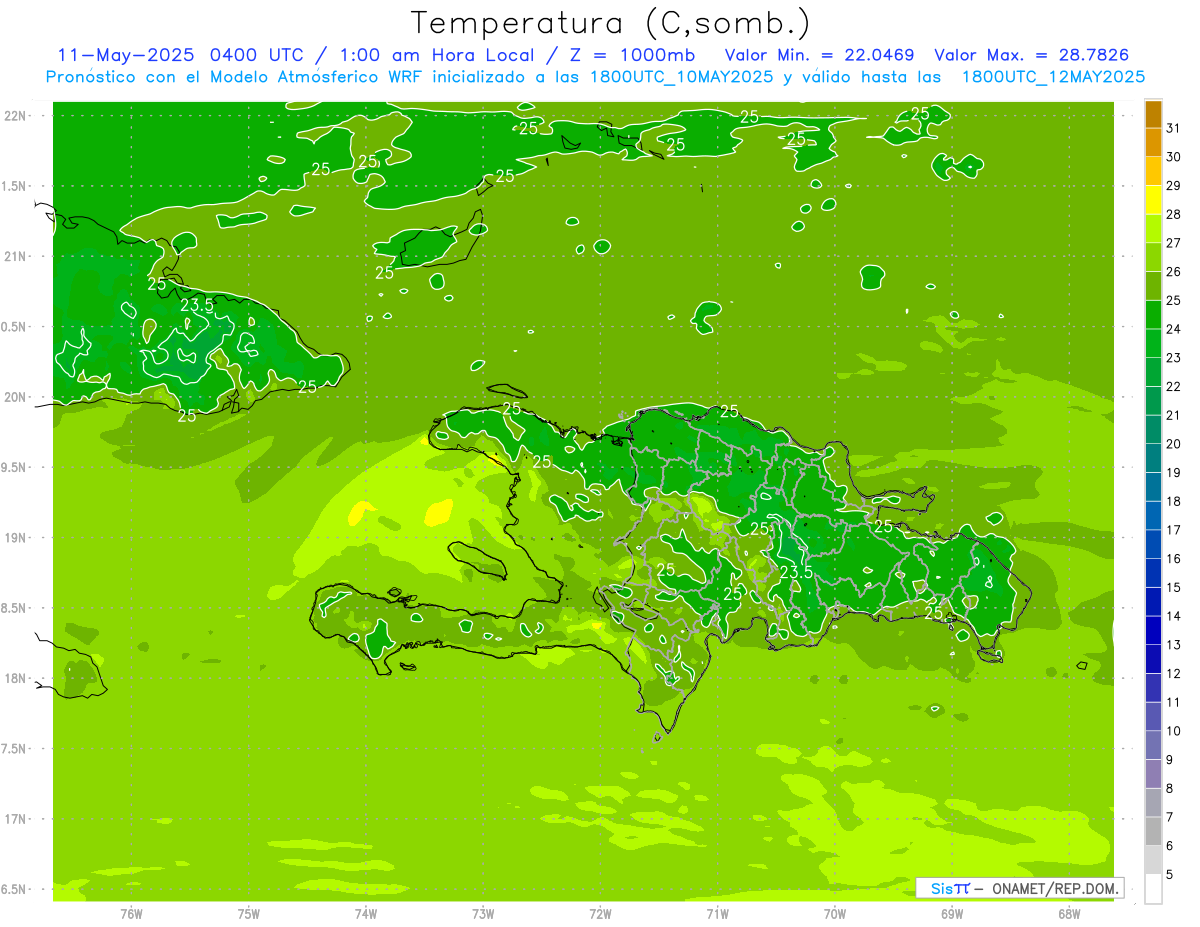Click the latitude label "20N"
Viewport: 1200px width, 927px height.
pyautogui.click(x=17, y=398)
